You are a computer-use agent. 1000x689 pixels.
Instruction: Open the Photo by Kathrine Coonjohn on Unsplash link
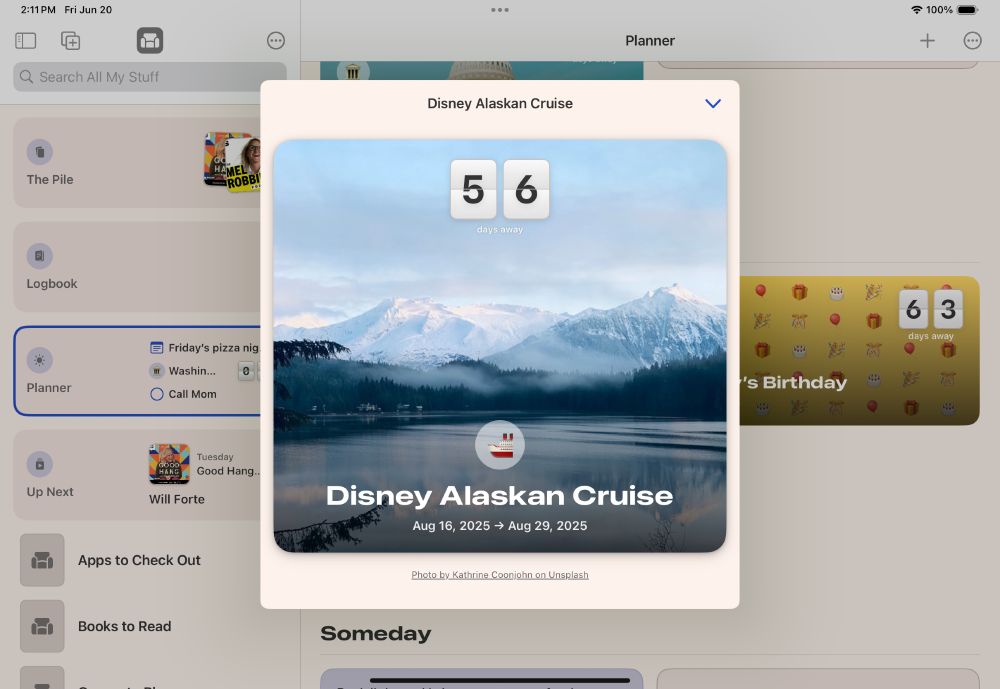point(500,575)
